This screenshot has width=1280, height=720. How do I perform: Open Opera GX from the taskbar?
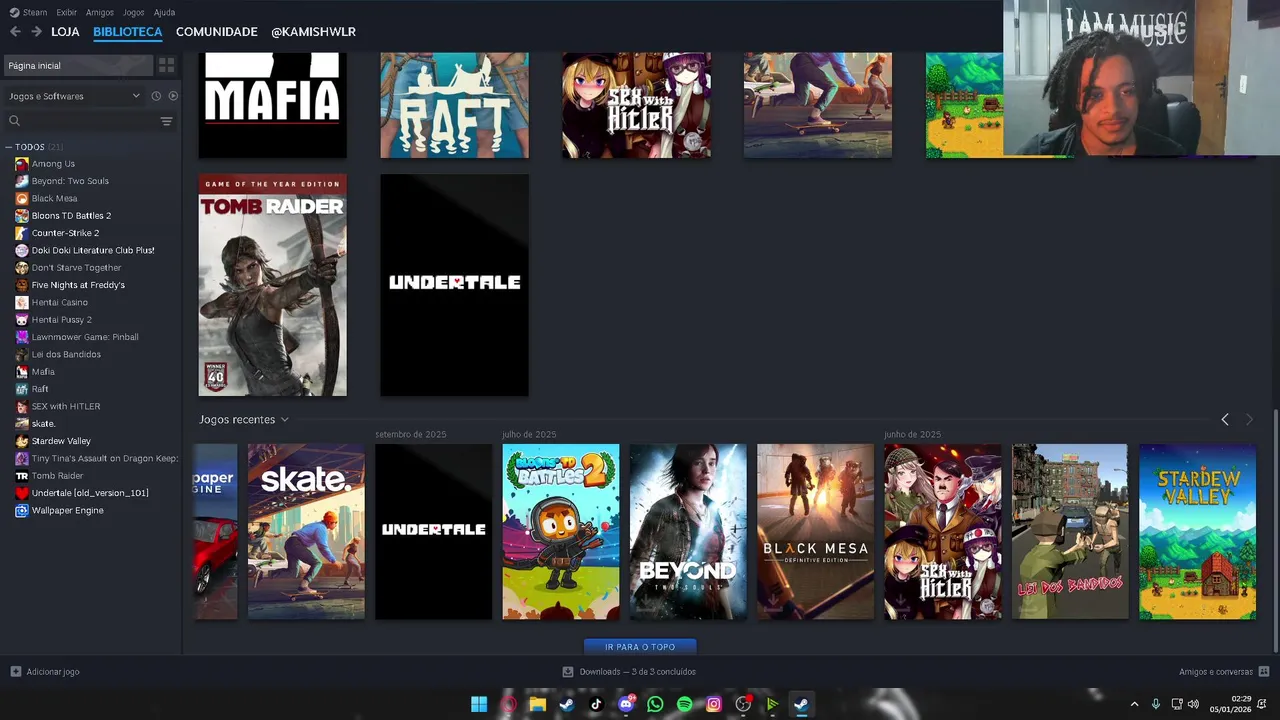(x=508, y=704)
